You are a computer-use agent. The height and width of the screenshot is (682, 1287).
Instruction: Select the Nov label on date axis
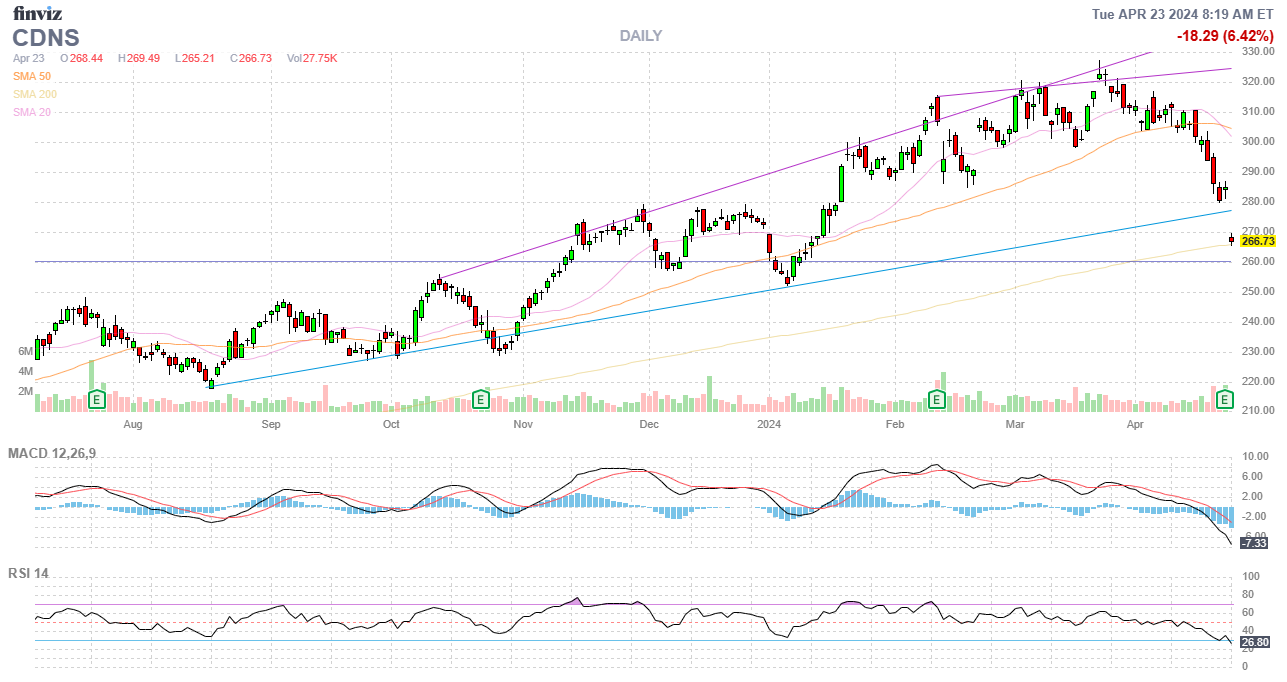[522, 424]
